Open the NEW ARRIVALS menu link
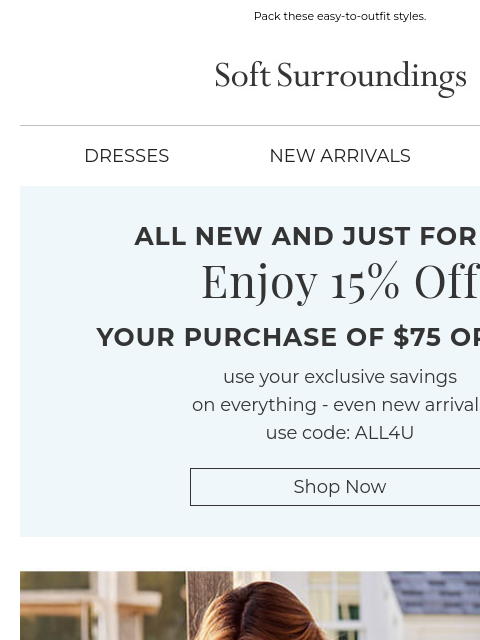 pos(340,156)
